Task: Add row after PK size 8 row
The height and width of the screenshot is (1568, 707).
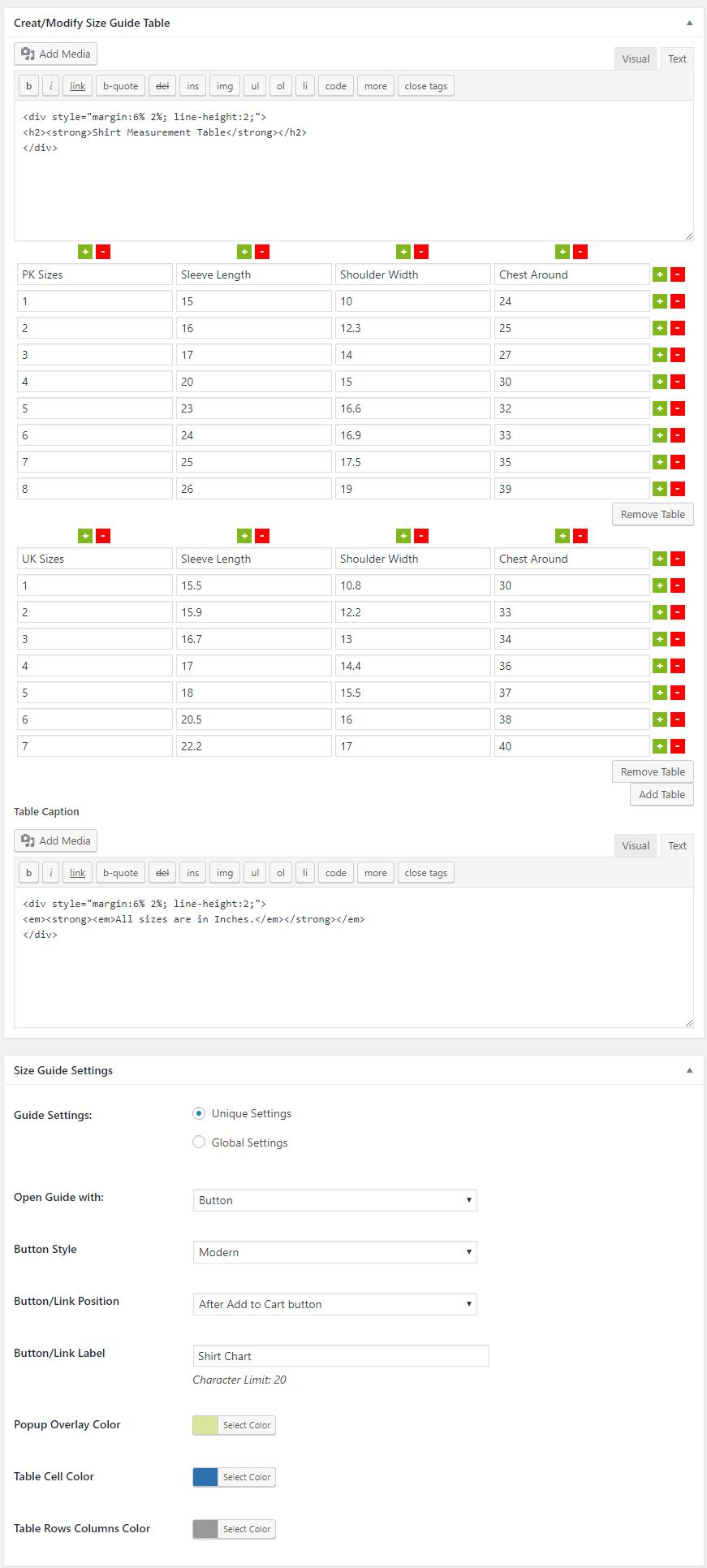Action: (660, 489)
